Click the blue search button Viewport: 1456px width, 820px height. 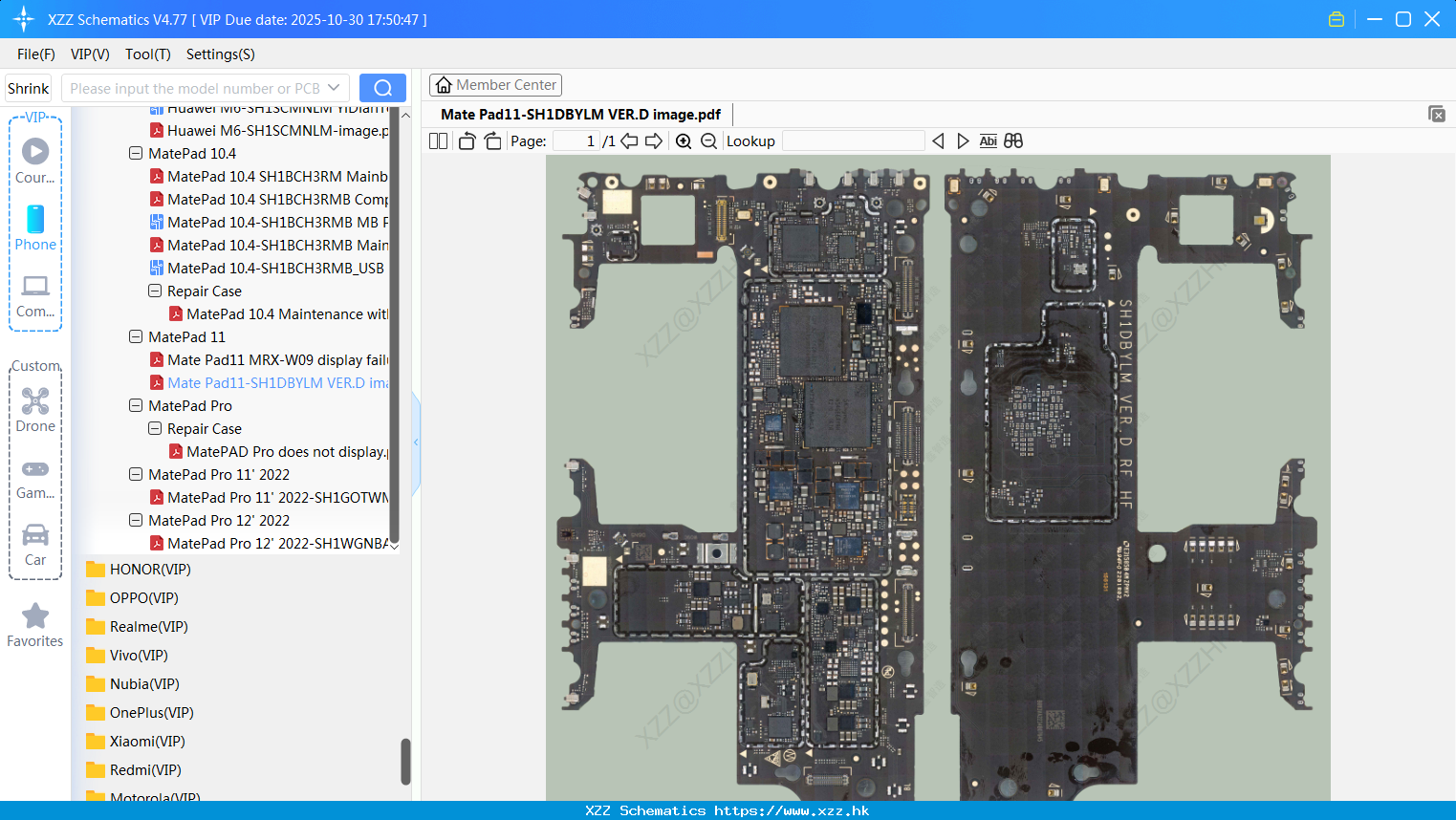point(382,88)
